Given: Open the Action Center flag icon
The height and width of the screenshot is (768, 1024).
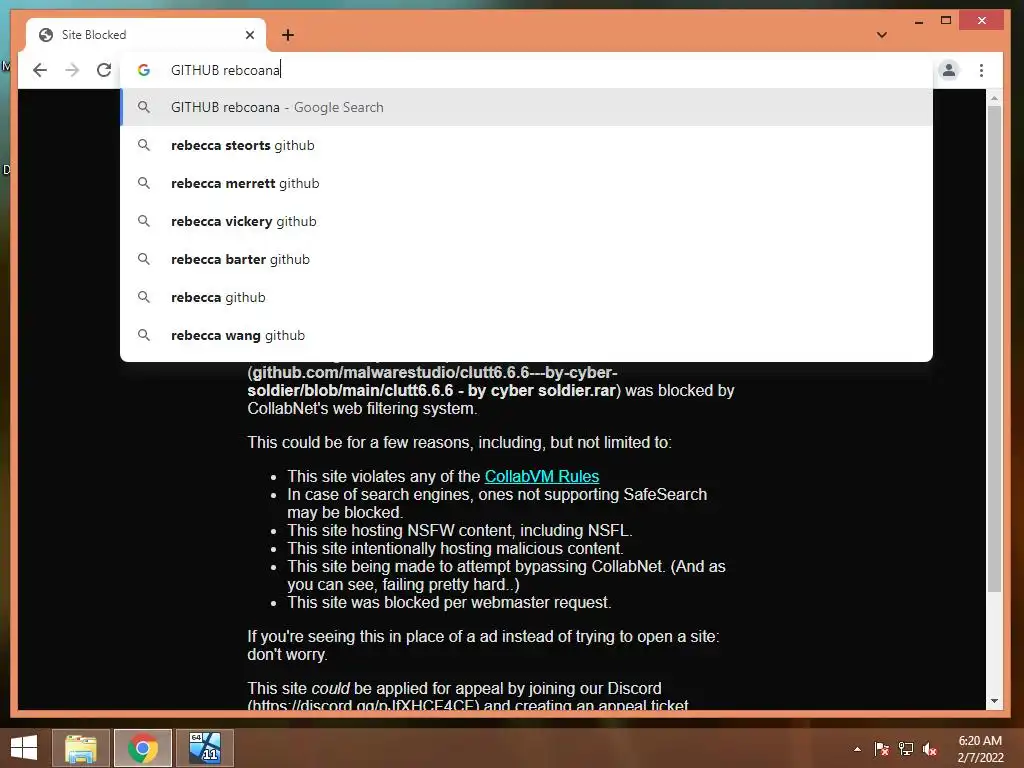Looking at the screenshot, I should pos(881,749).
